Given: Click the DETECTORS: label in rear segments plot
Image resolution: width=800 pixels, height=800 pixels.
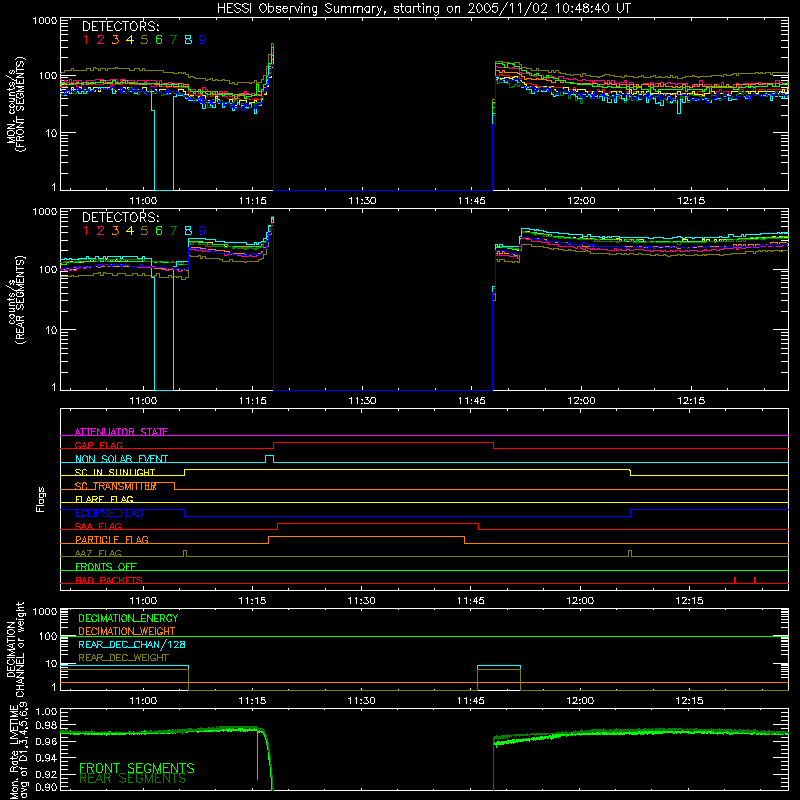Looking at the screenshot, I should pyautogui.click(x=120, y=217).
